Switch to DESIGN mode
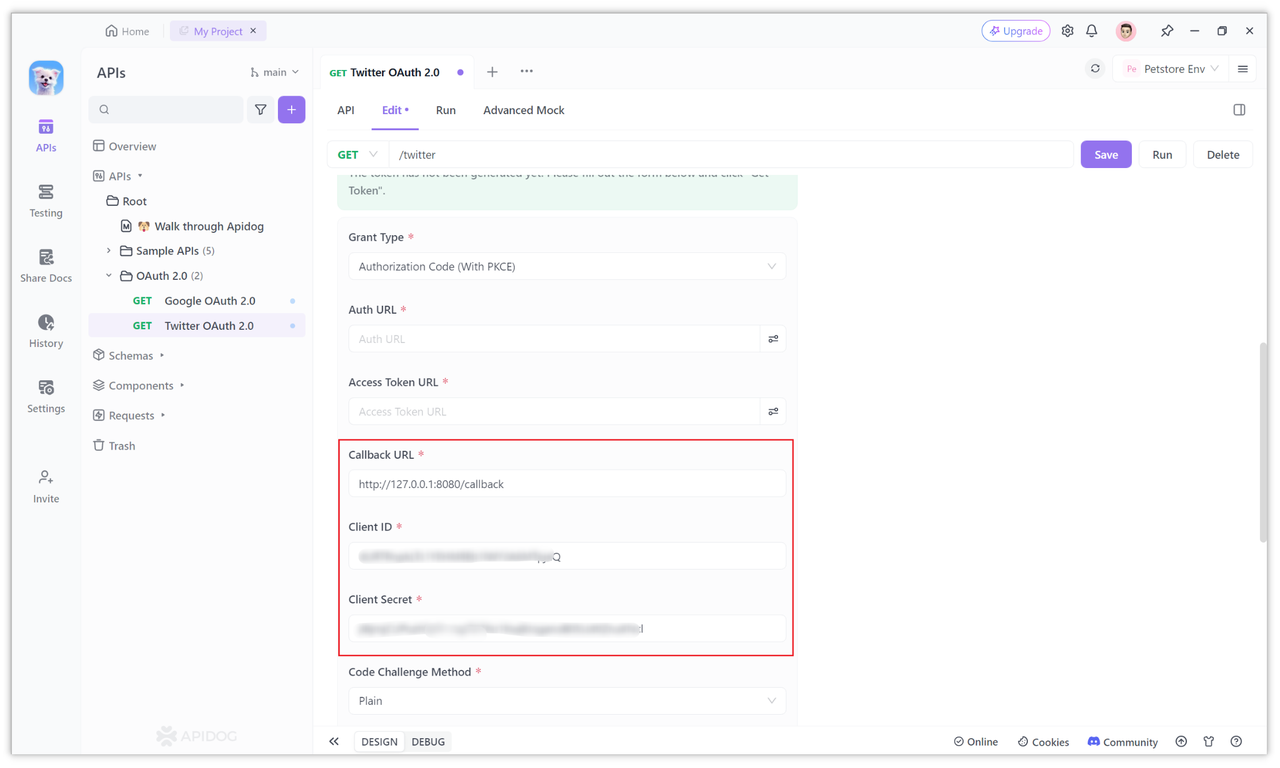The width and height of the screenshot is (1280, 768). pyautogui.click(x=379, y=742)
